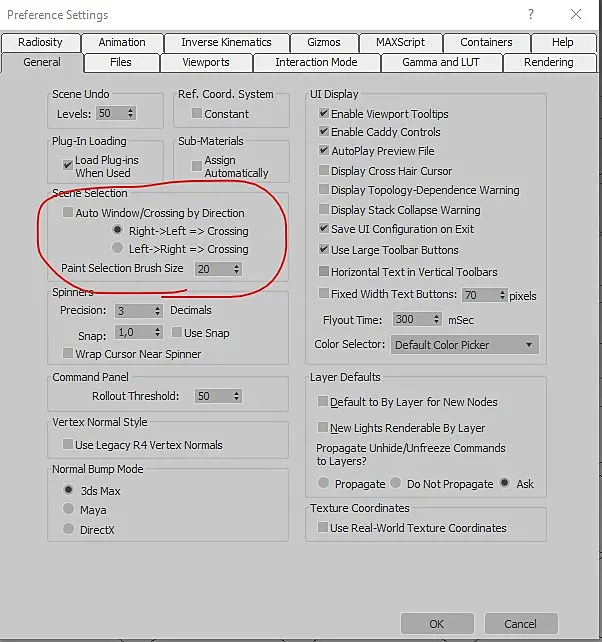Click Snap value spinner arrows
602x642 pixels.
coord(157,332)
